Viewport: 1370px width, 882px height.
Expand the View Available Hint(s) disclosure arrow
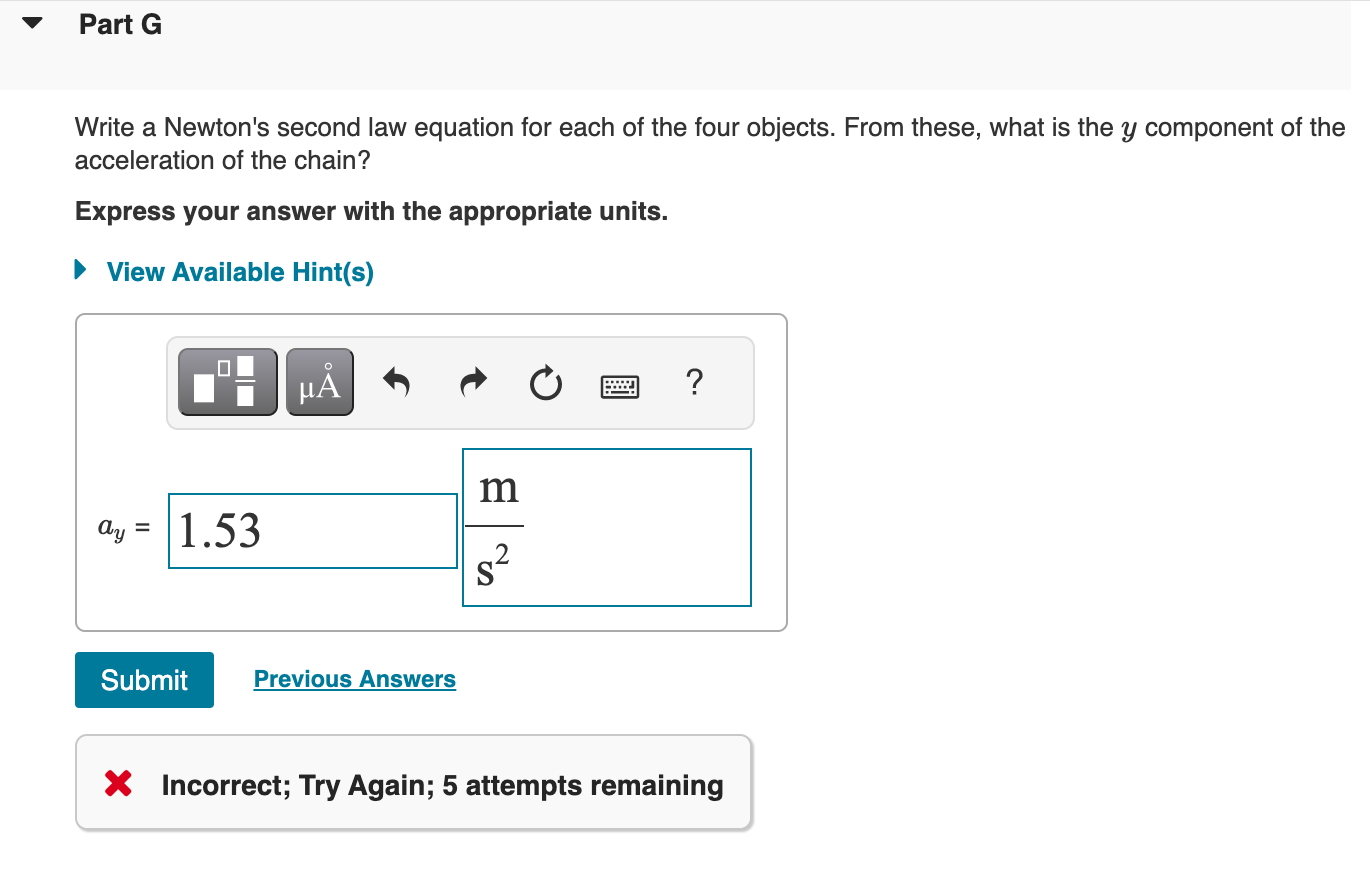[x=79, y=267]
